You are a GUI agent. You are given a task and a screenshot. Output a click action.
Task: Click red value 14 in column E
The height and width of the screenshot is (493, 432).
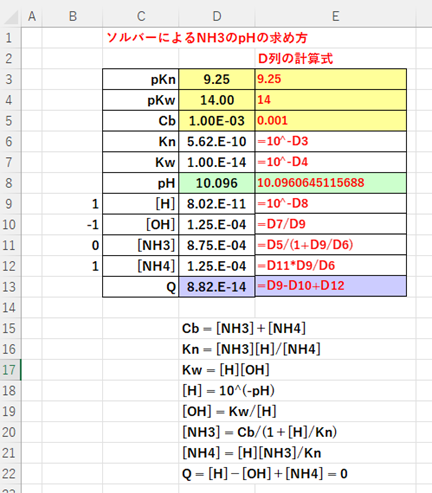(x=264, y=100)
